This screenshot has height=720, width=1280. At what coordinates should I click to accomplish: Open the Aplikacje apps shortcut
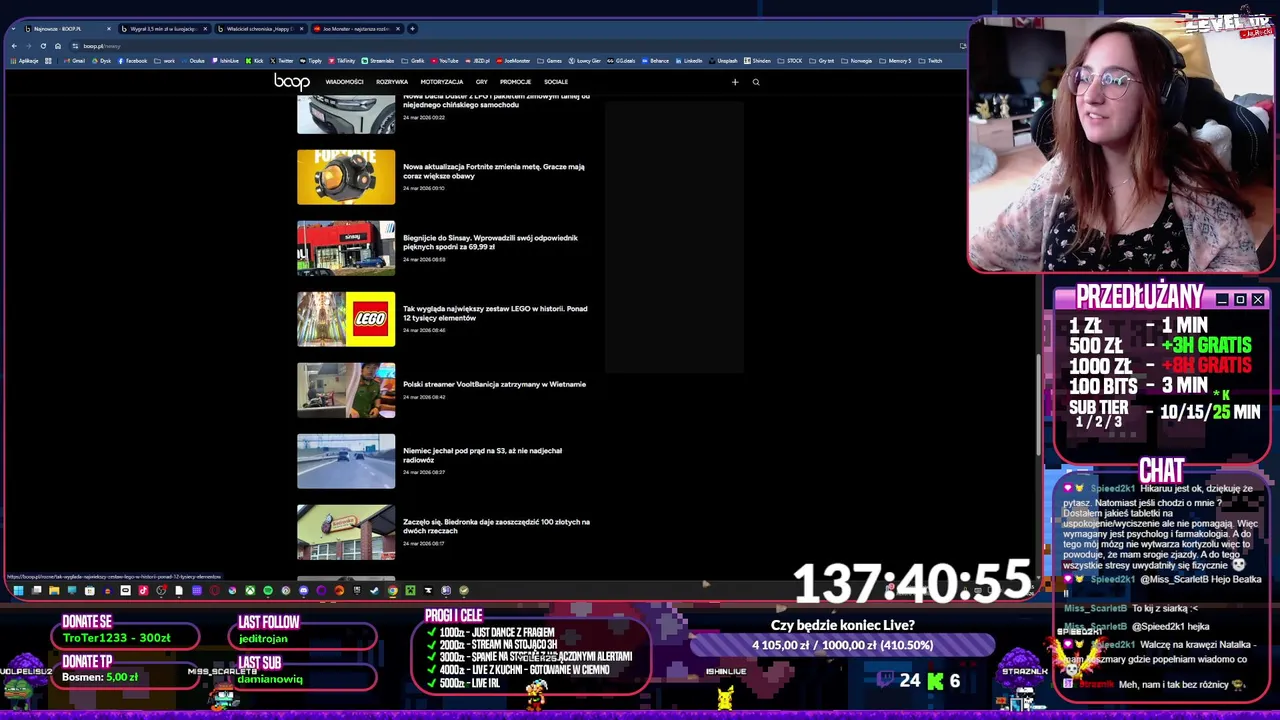pos(24,61)
